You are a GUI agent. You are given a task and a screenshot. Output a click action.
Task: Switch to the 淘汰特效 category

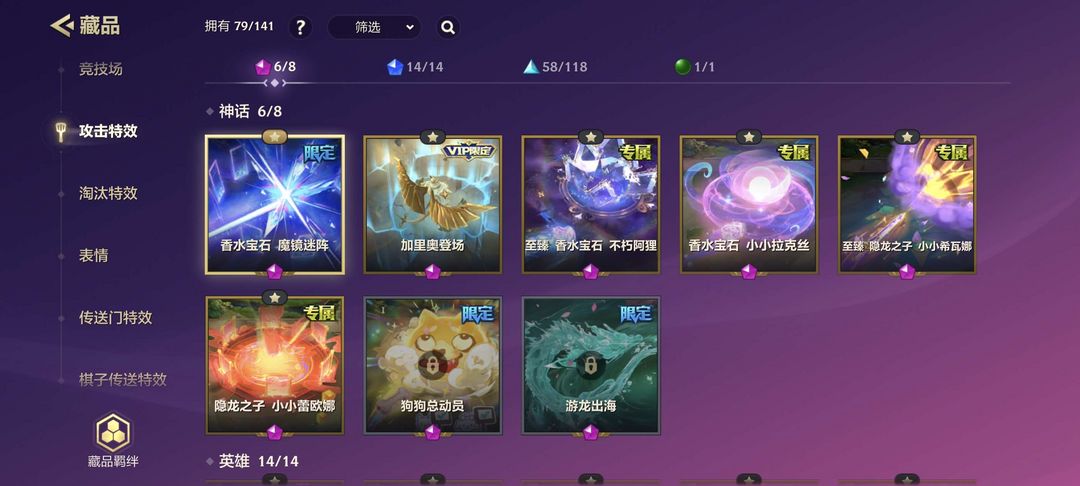(x=108, y=193)
